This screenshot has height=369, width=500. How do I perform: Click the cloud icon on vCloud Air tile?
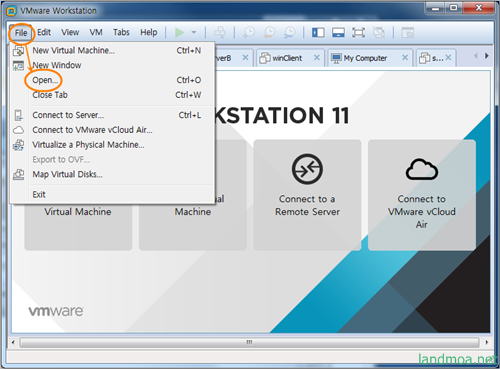click(x=422, y=170)
